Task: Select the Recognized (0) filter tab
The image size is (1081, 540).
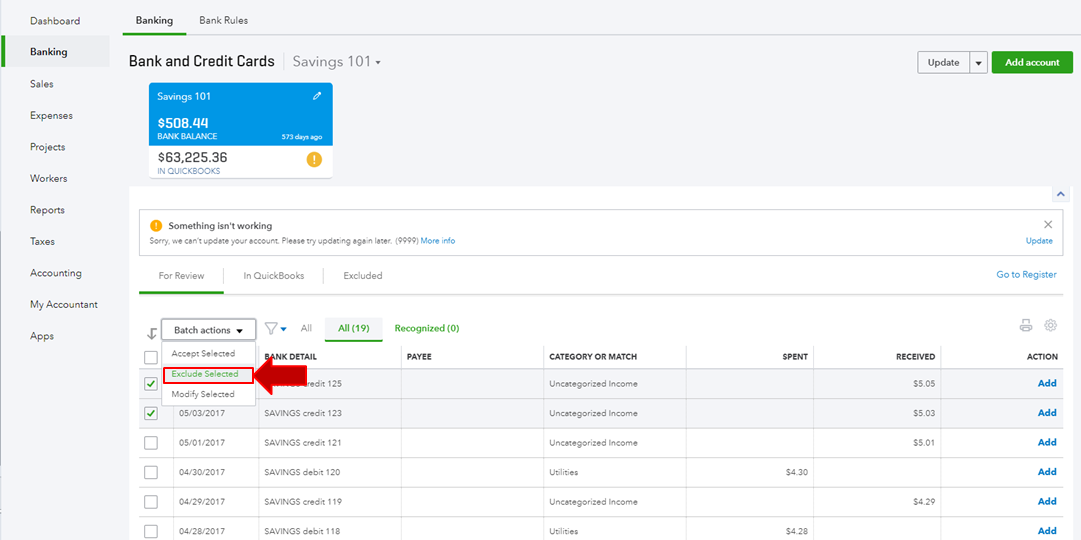Action: click(x=427, y=328)
